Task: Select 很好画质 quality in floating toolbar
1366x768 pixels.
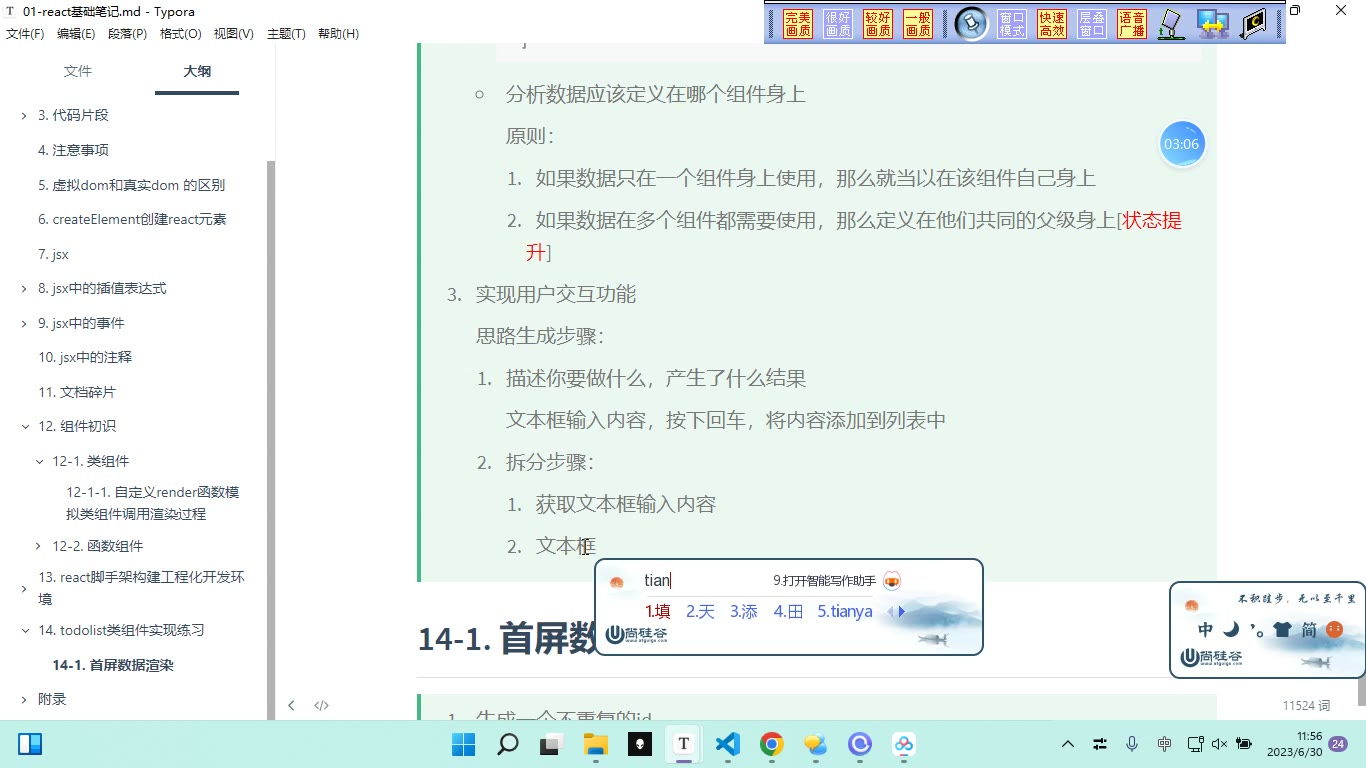Action: pos(838,24)
